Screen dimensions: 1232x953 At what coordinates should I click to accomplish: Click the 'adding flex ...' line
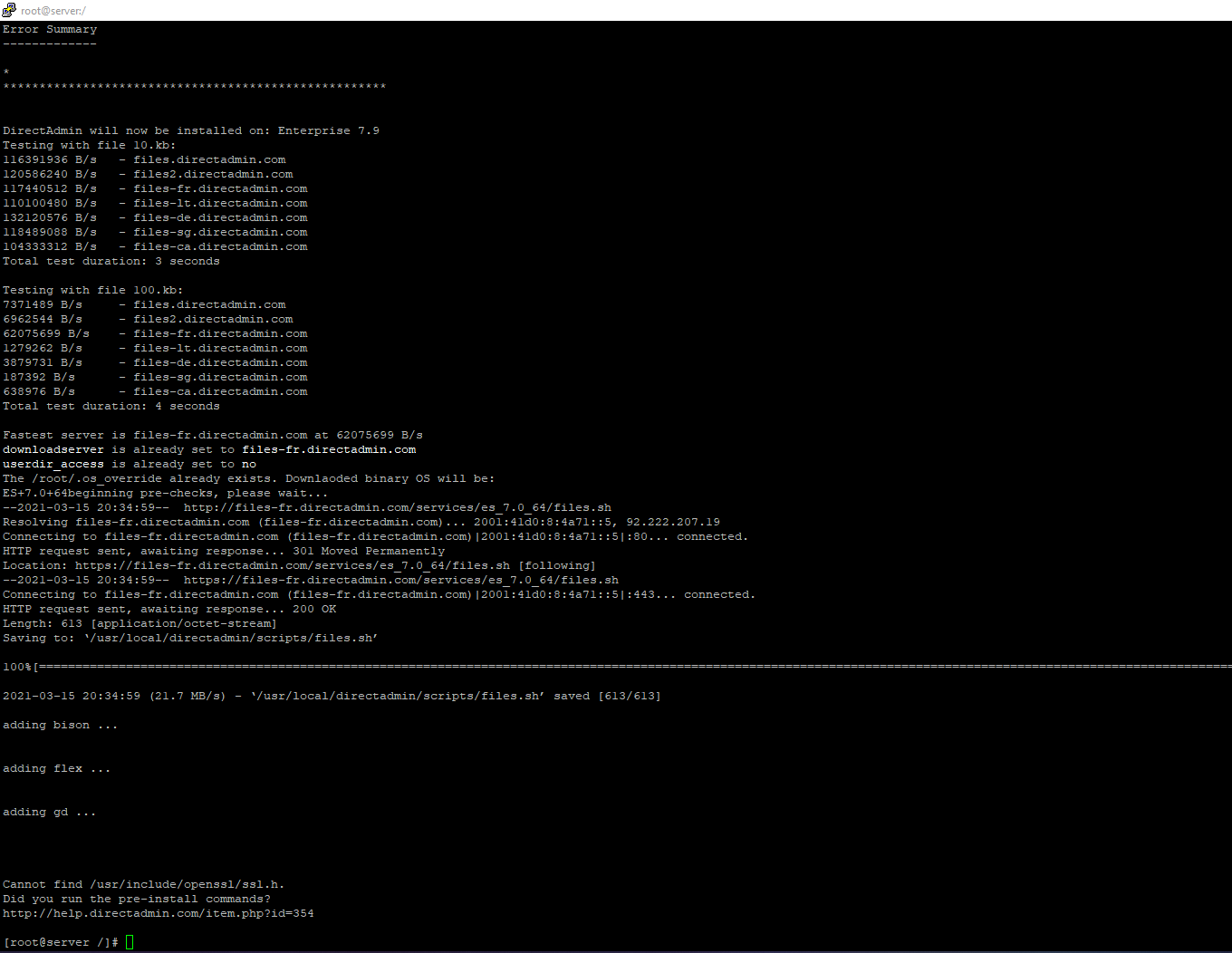tap(56, 768)
